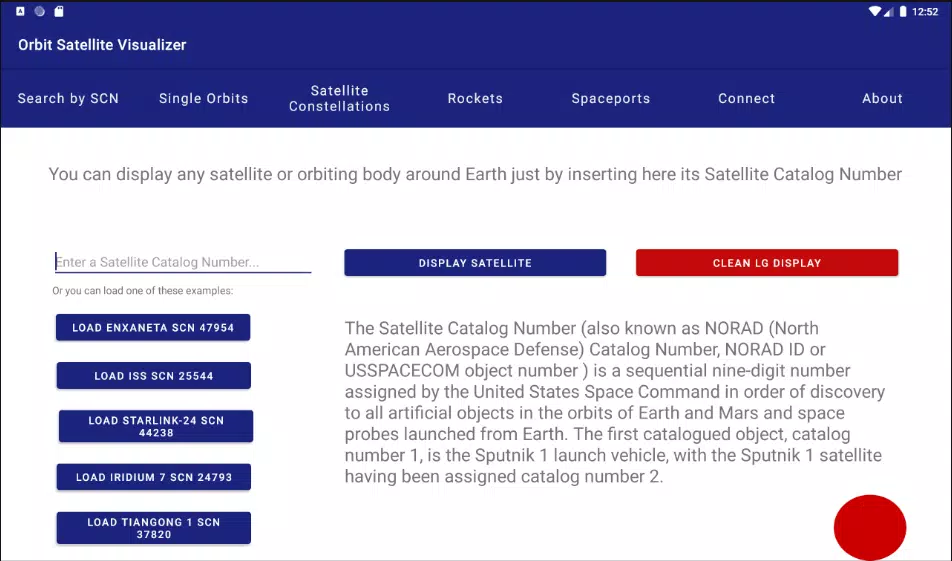Tap the SD card notification icon
The height and width of the screenshot is (561, 952).
(x=59, y=11)
